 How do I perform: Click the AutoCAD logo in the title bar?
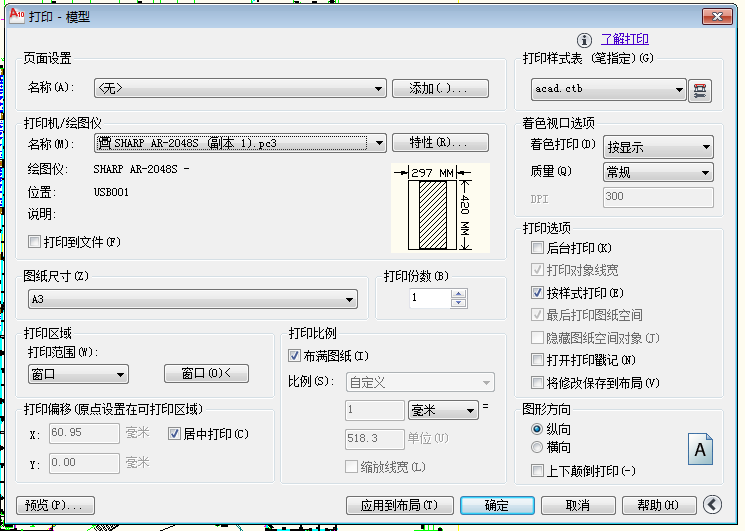pos(17,14)
